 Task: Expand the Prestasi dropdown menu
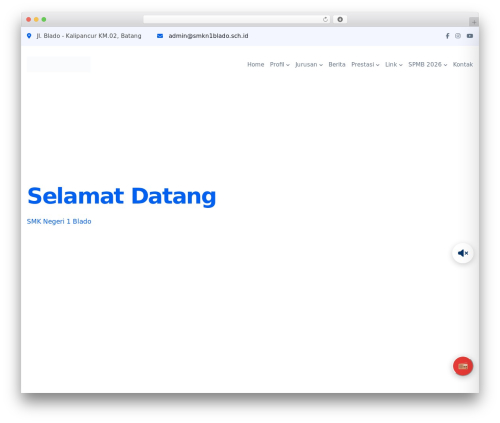pyautogui.click(x=365, y=64)
